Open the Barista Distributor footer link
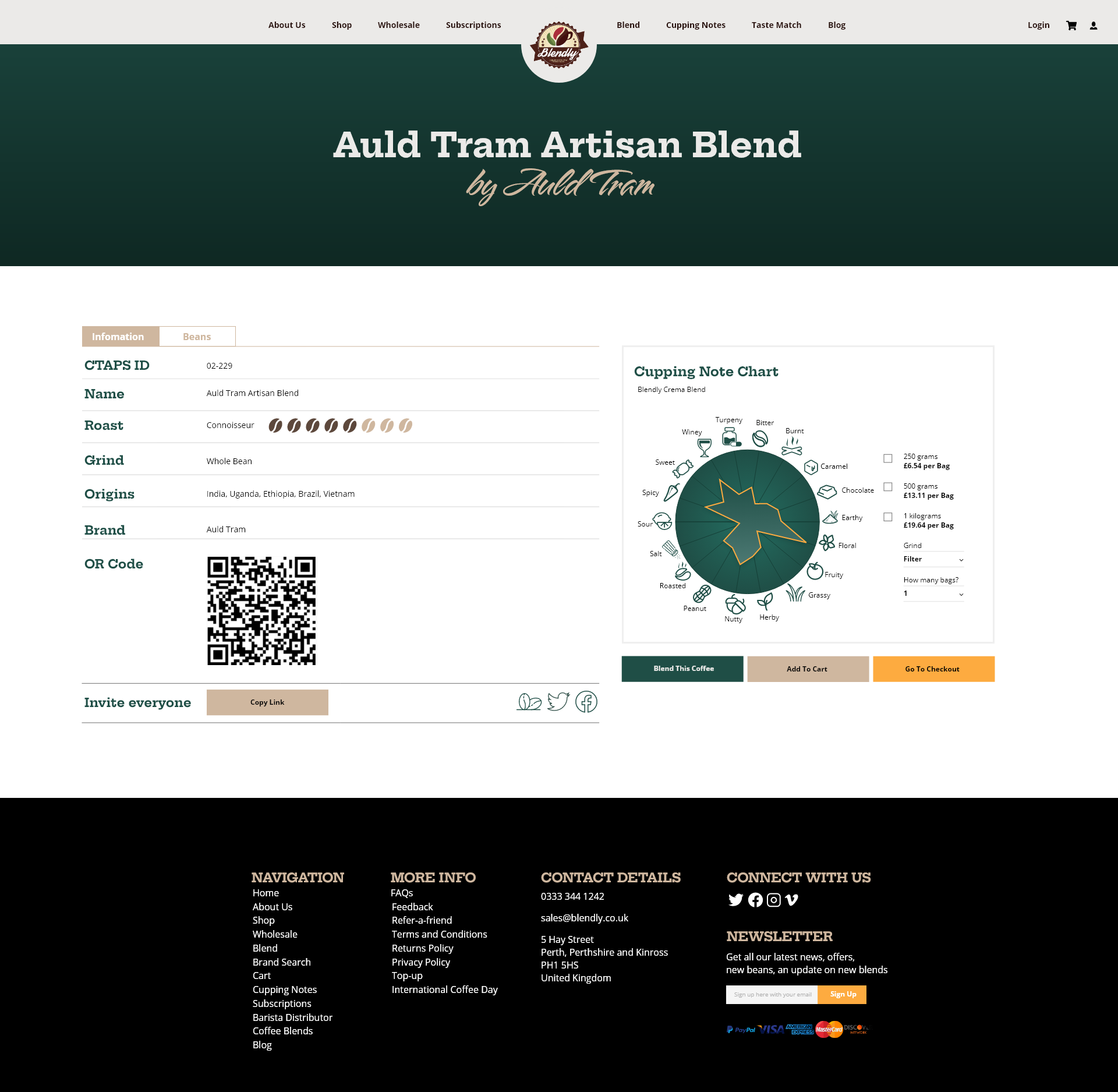 point(292,1017)
